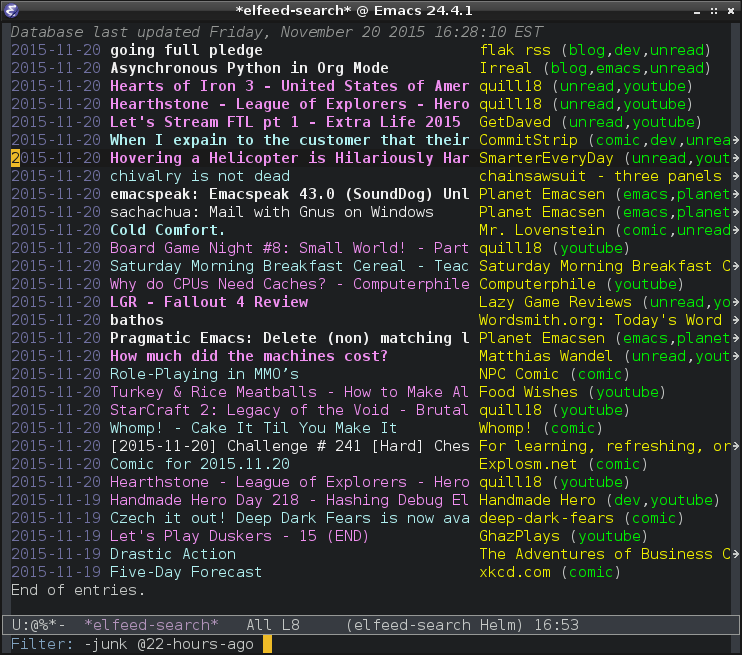Image resolution: width=742 pixels, height=655 pixels.
Task: Click 'LGR - Fallout 4 Review' entry
Action: [x=209, y=302]
